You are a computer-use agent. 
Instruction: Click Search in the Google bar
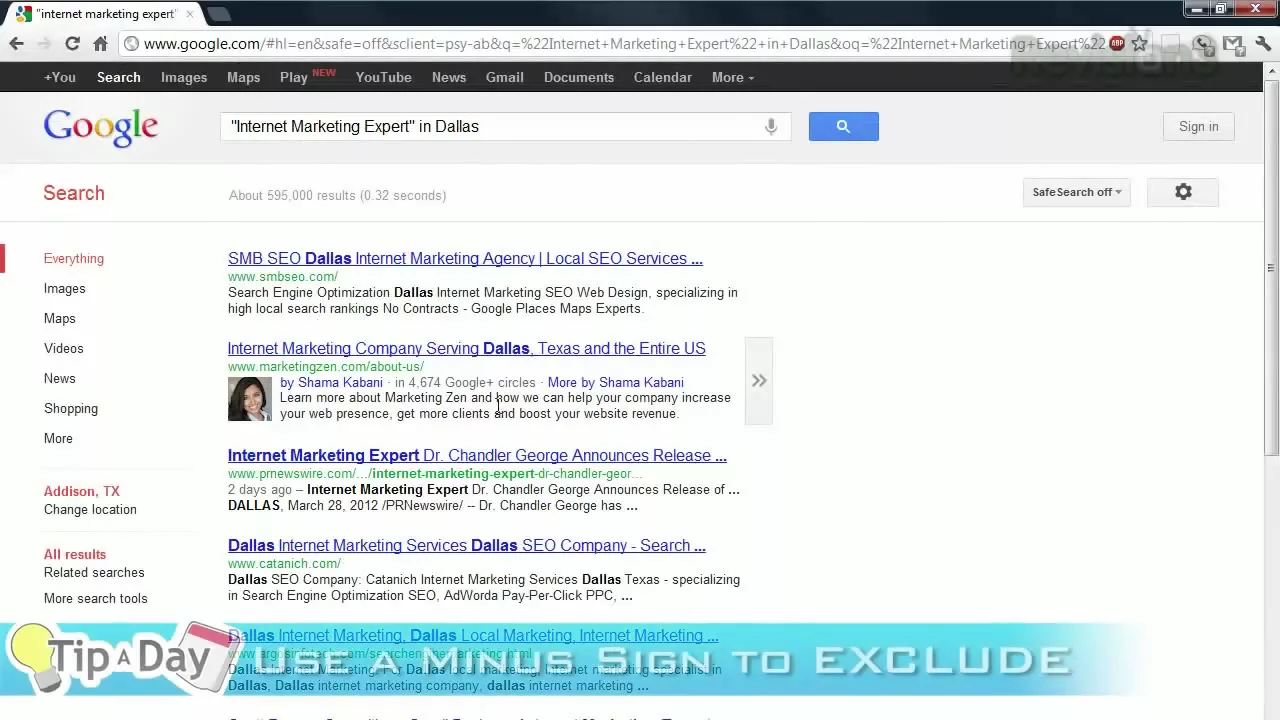pyautogui.click(x=119, y=77)
